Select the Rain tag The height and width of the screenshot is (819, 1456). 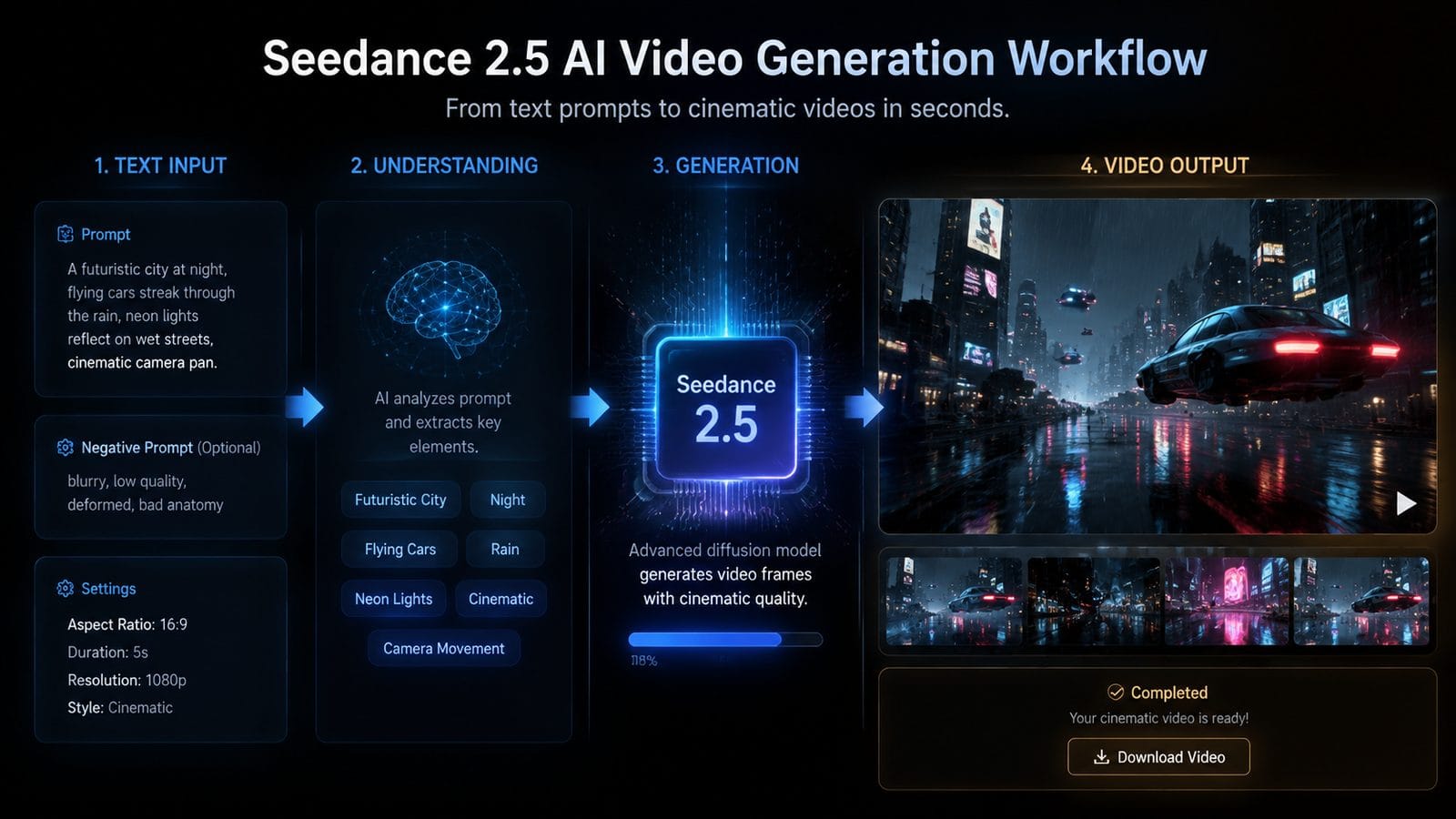point(505,550)
